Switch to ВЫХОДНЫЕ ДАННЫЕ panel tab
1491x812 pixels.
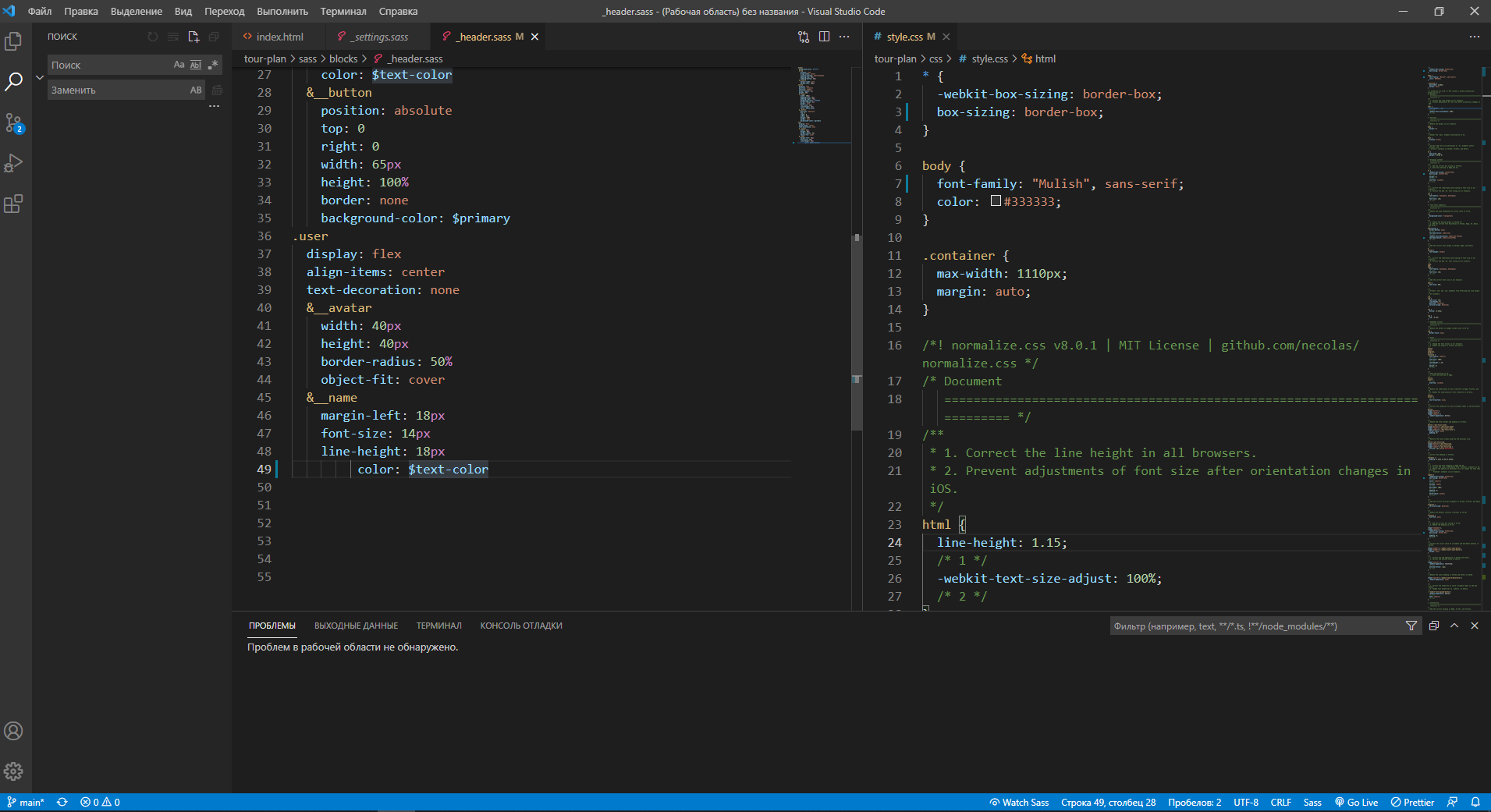coord(356,626)
